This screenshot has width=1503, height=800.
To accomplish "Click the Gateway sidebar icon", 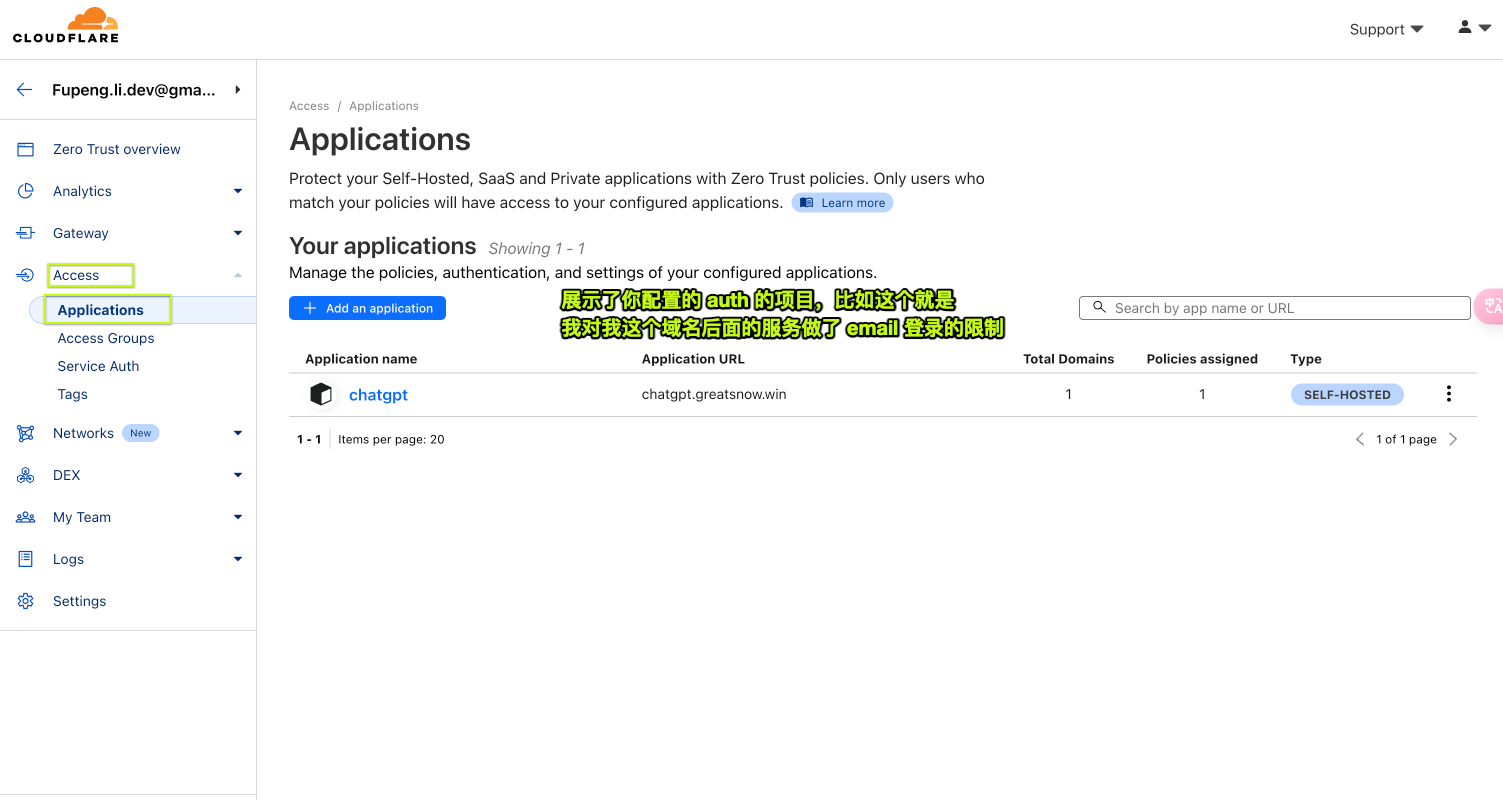I will 26,233.
